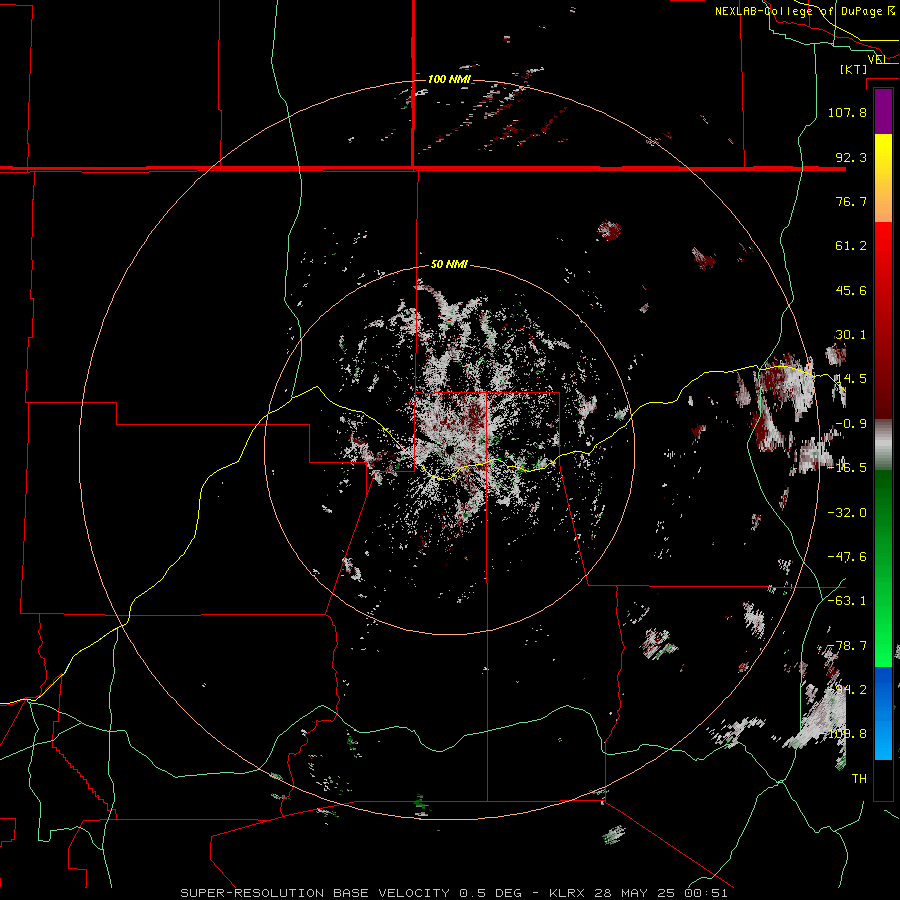The height and width of the screenshot is (900, 900).
Task: Click the '100 NMI' range ring label
Action: pyautogui.click(x=449, y=79)
